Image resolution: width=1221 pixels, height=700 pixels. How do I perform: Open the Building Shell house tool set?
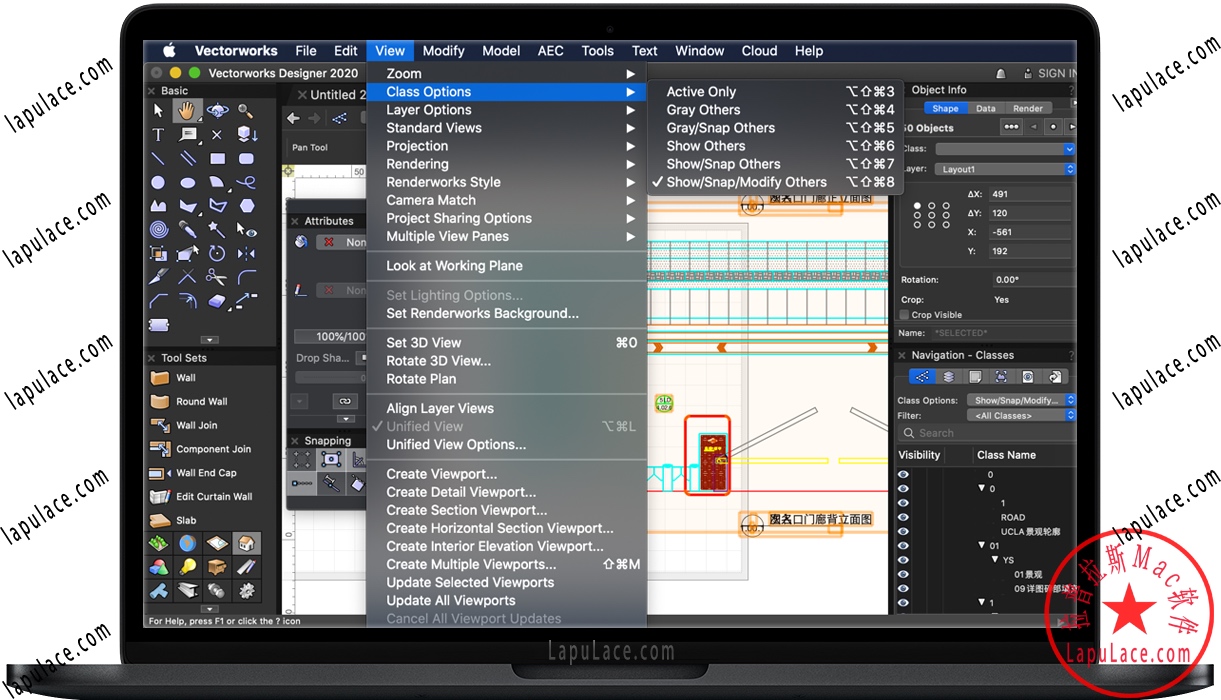point(246,544)
